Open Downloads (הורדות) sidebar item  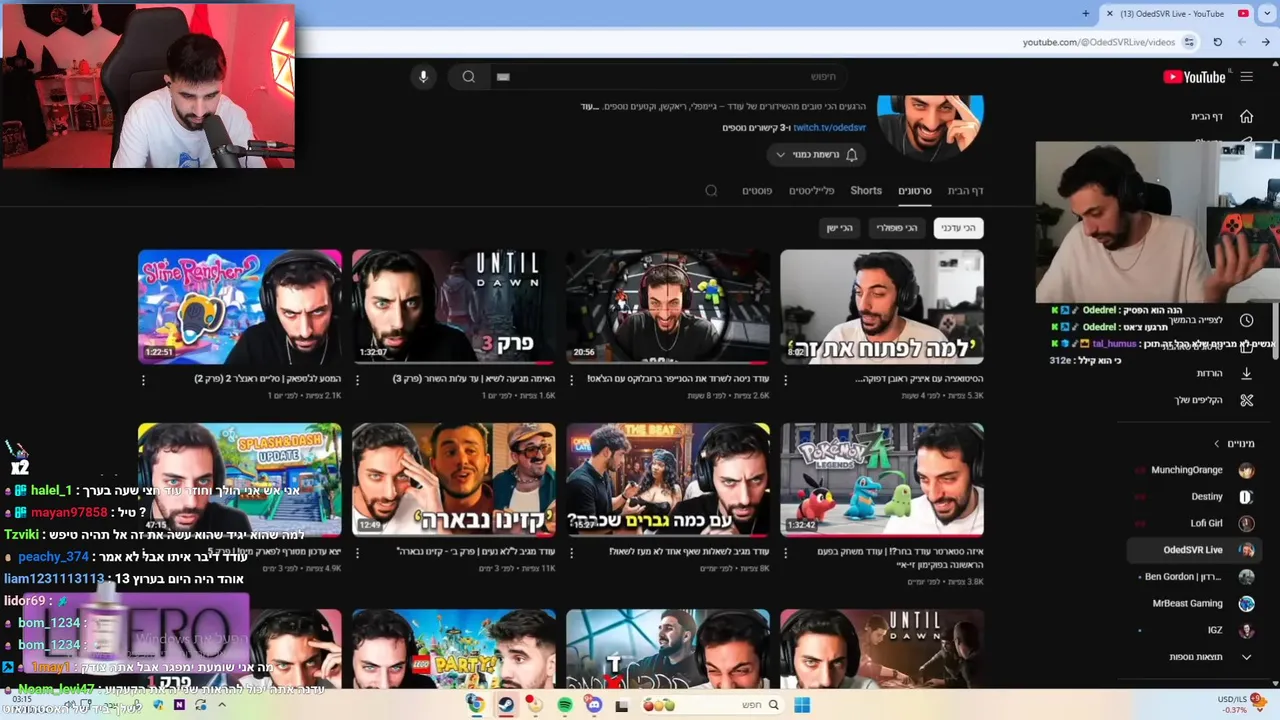(1221, 373)
